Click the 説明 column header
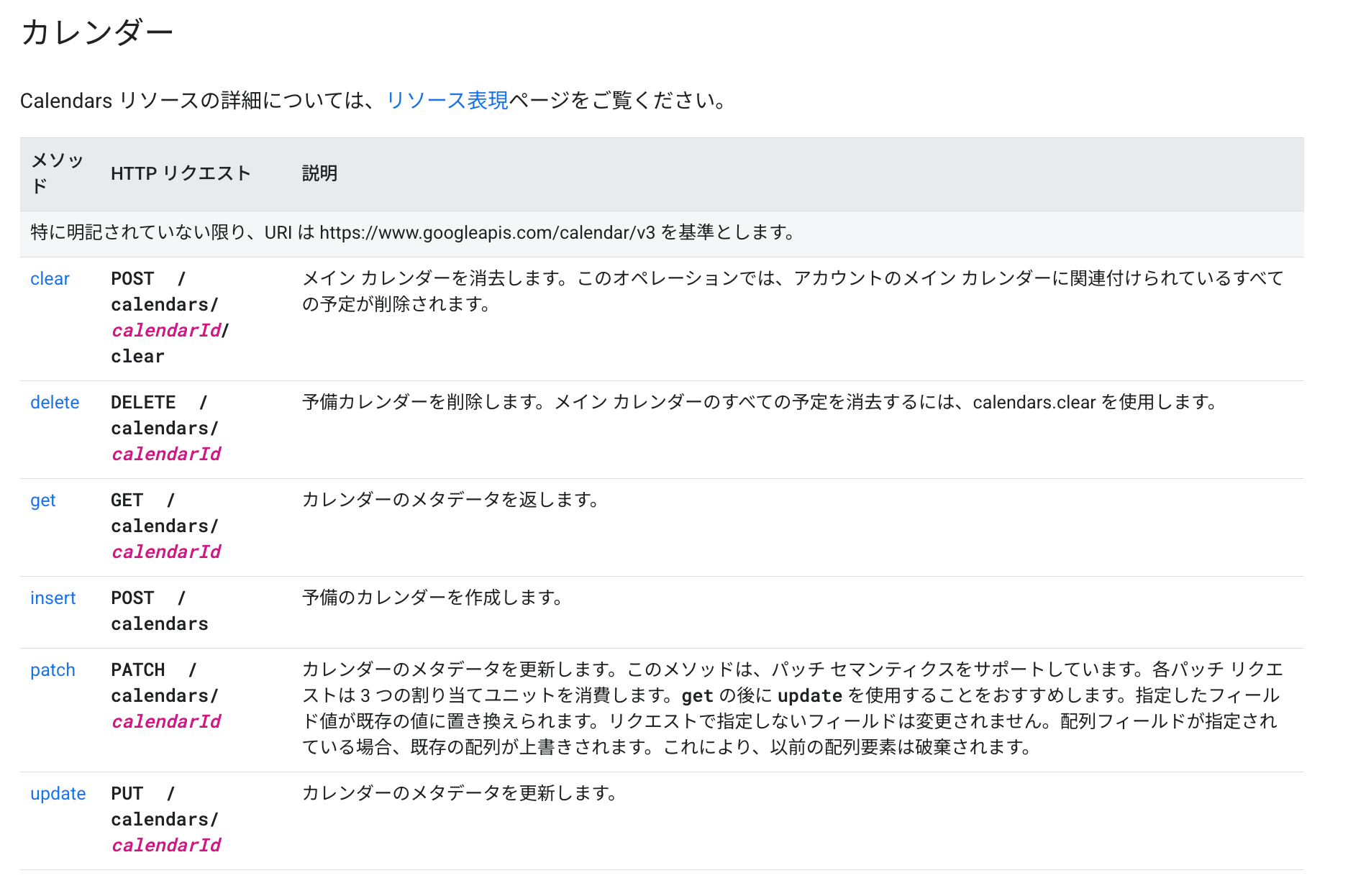Image resolution: width=1348 pixels, height=896 pixels. point(319,173)
